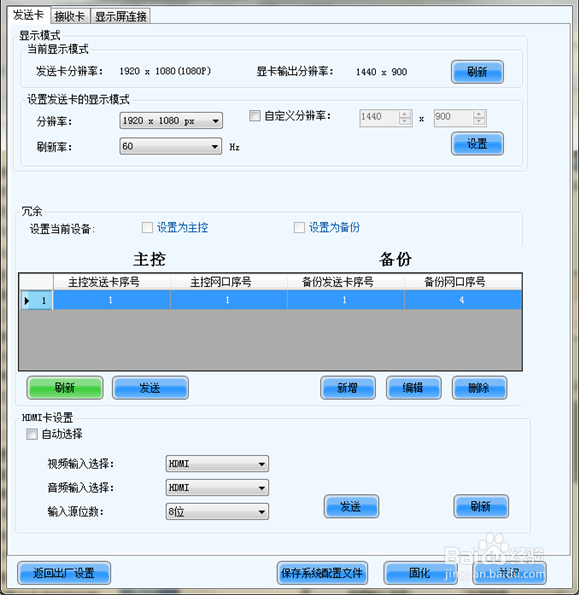Image resolution: width=579 pixels, height=595 pixels.
Task: Open the 显示屏连接 tab
Action: (x=121, y=16)
